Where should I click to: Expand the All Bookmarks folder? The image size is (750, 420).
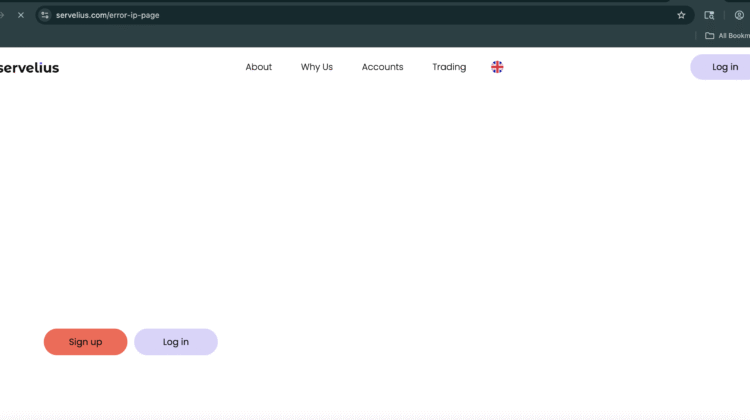tap(726, 36)
